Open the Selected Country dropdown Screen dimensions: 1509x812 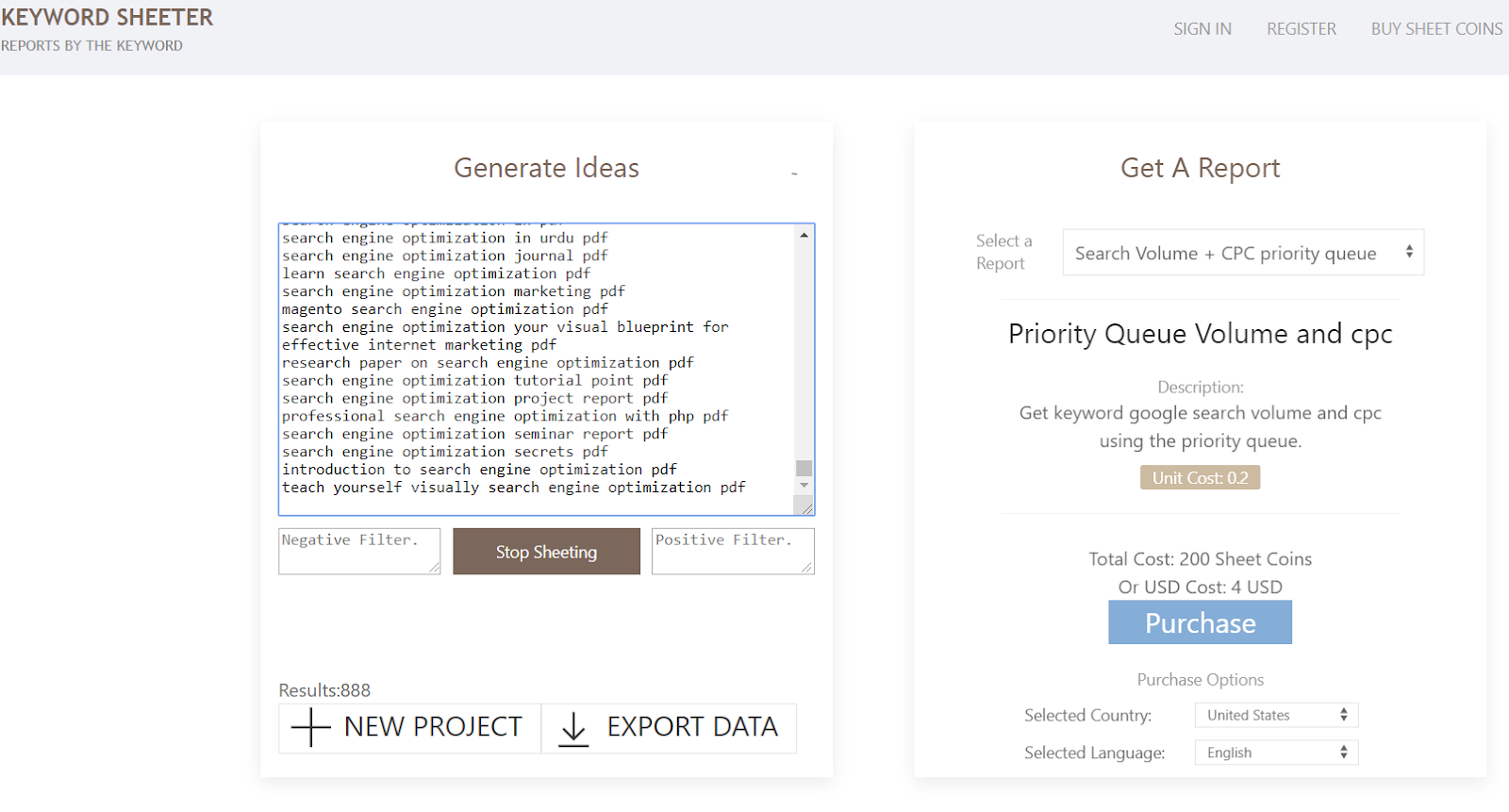pos(1277,715)
